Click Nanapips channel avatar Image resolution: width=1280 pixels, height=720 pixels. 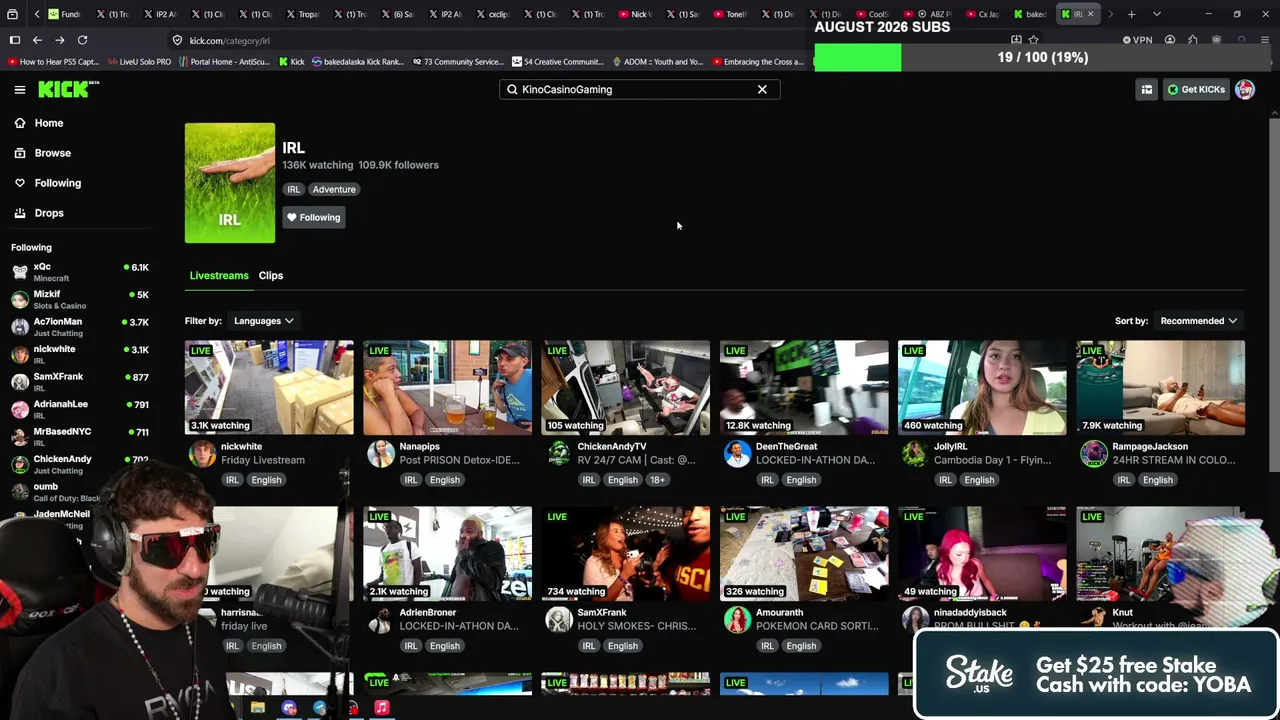[x=380, y=453]
